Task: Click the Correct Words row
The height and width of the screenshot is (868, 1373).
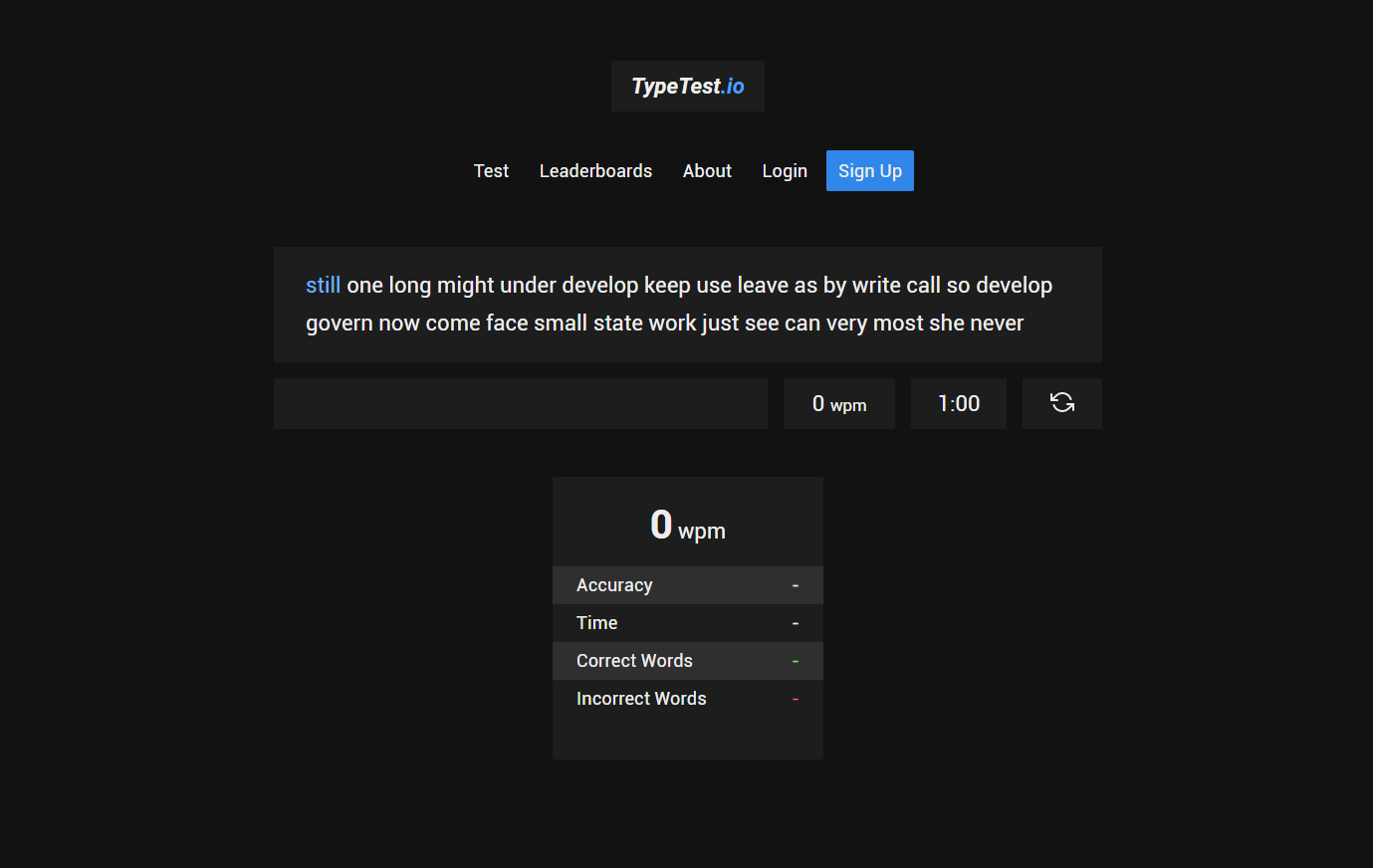Action: [x=688, y=661]
